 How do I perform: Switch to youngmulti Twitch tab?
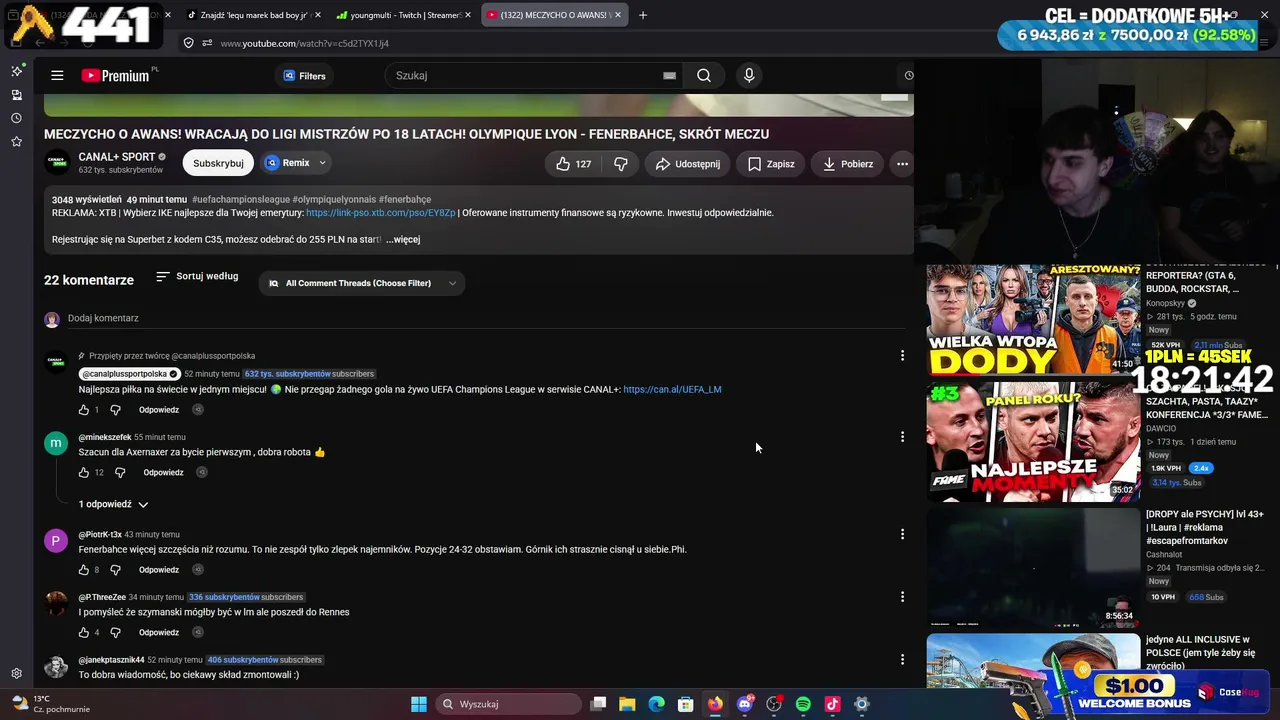(x=401, y=15)
